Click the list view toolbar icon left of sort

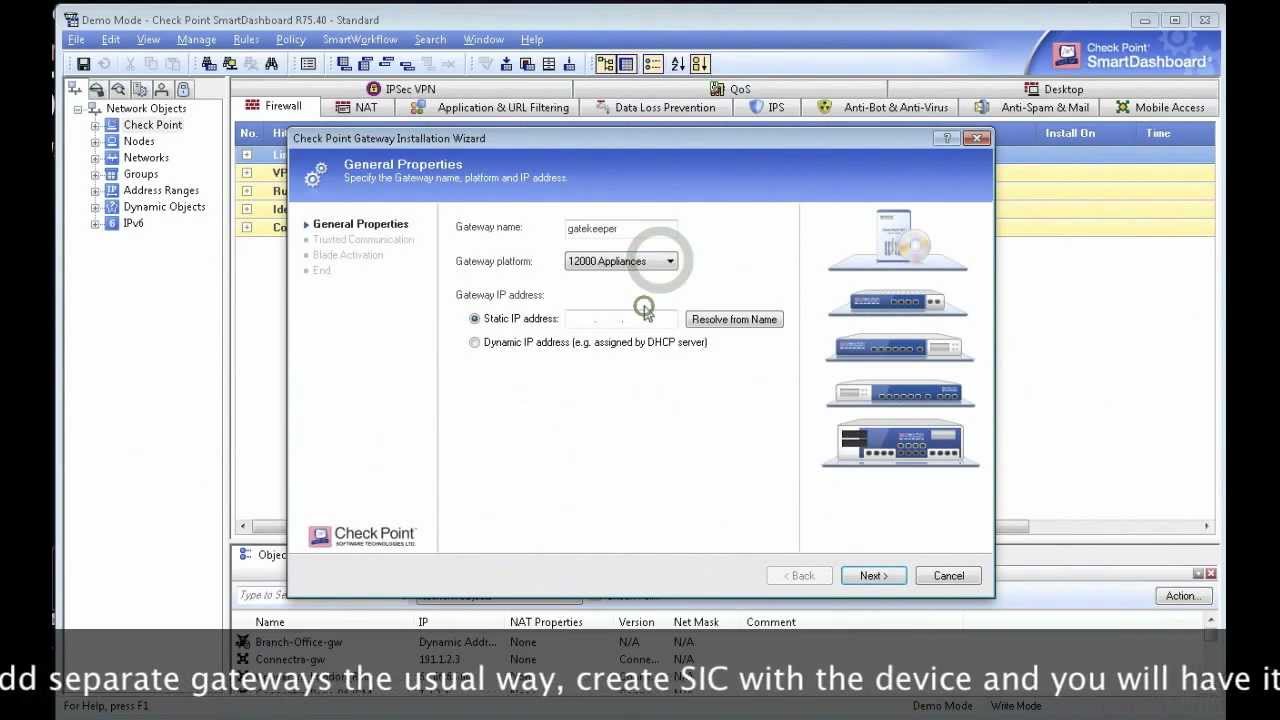pyautogui.click(x=653, y=64)
